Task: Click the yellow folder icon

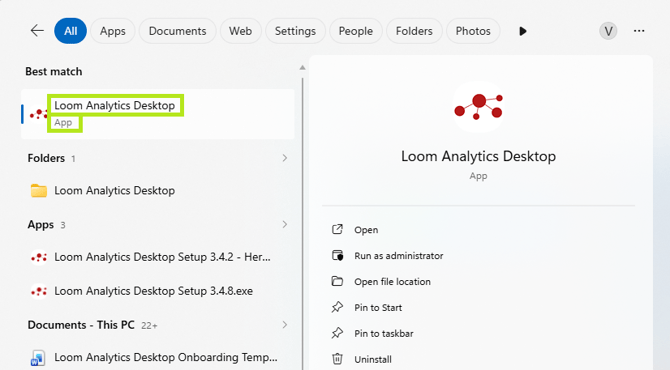Action: click(x=38, y=191)
